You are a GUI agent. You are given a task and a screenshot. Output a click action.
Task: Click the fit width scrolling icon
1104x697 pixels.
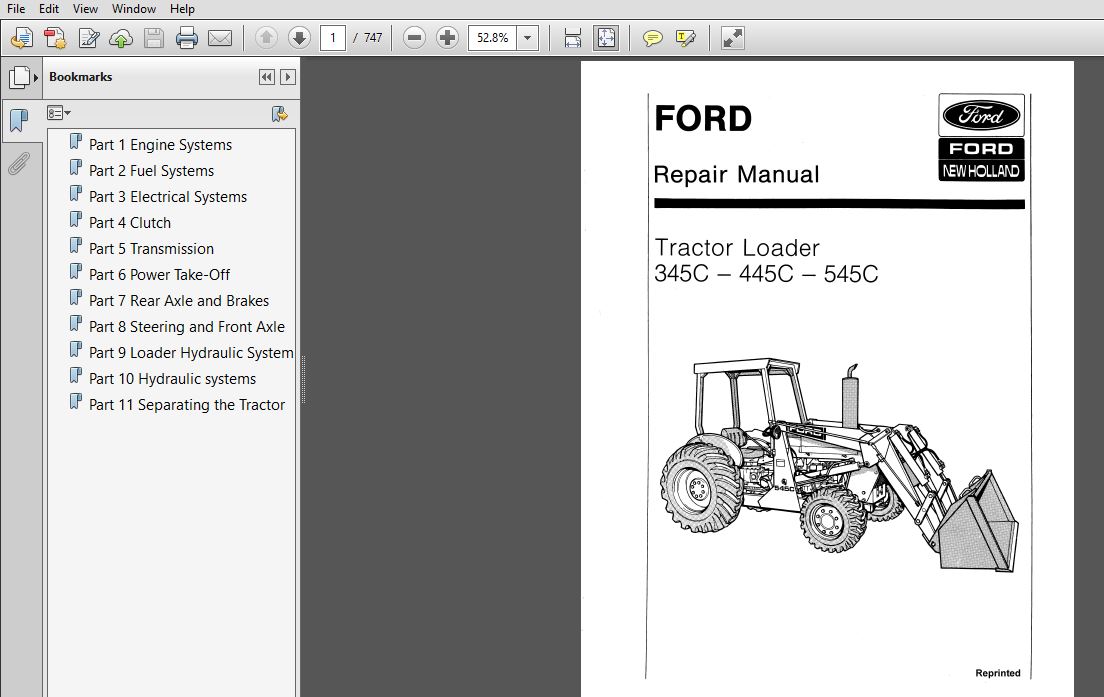572,38
